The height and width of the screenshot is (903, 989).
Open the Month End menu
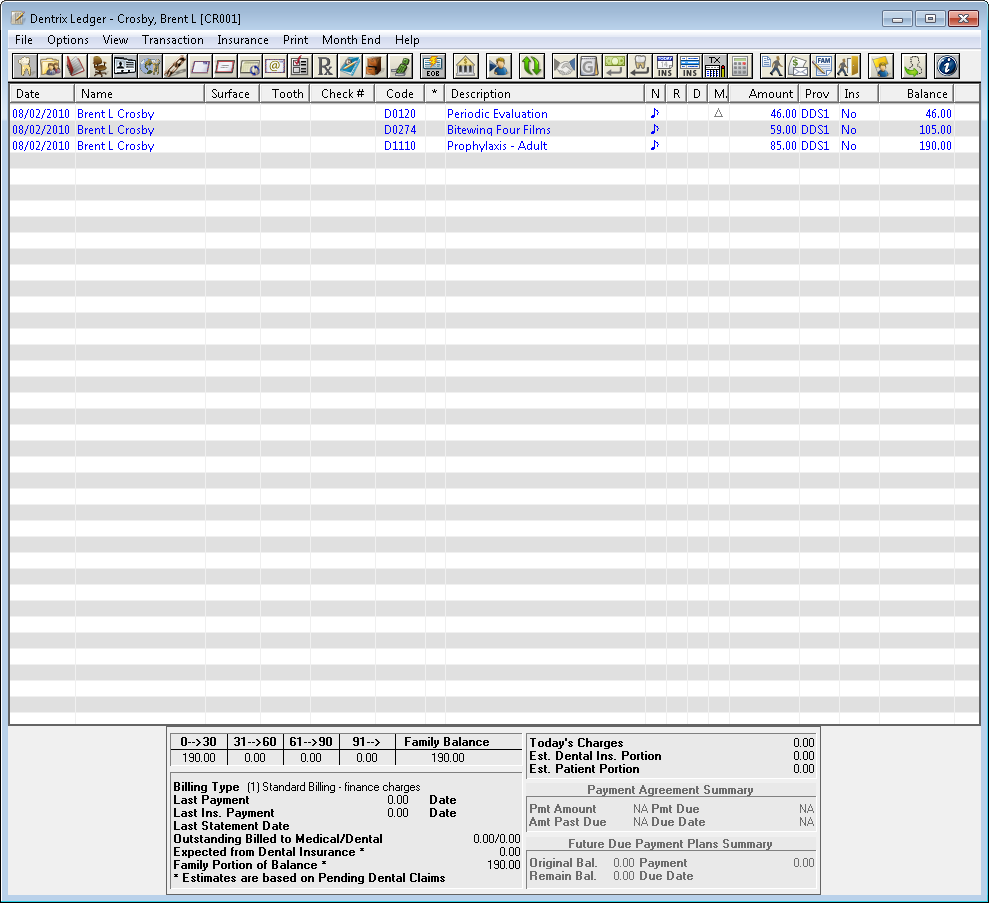pyautogui.click(x=351, y=40)
